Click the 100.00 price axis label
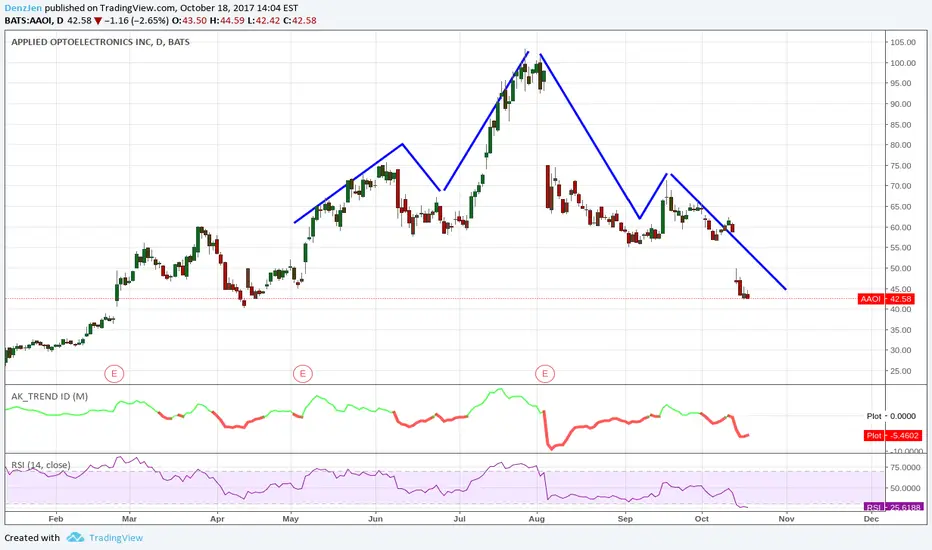The height and width of the screenshot is (550, 932). [x=902, y=63]
